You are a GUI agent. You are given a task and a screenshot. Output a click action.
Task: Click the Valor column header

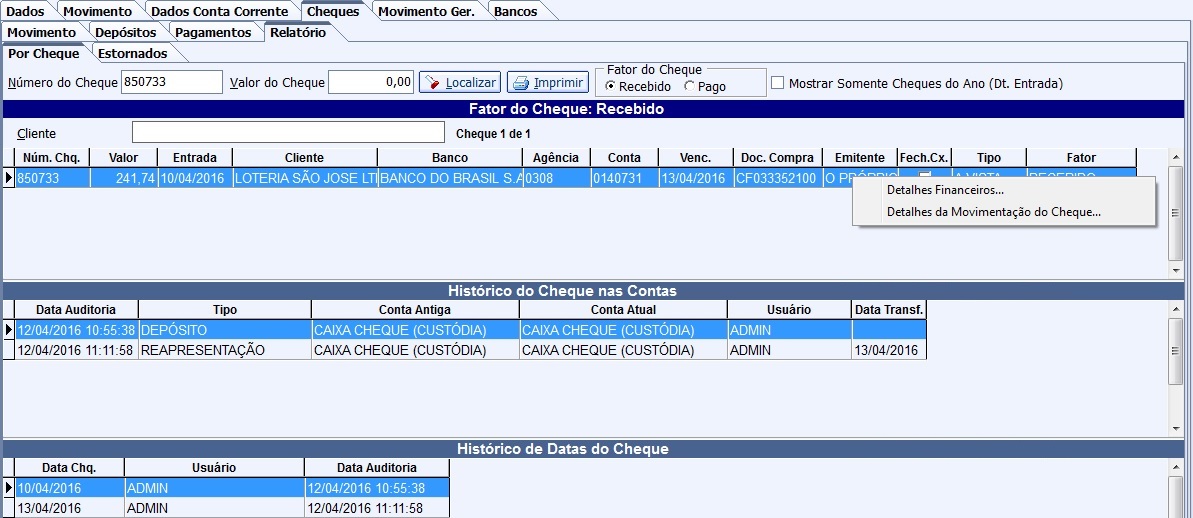123,157
